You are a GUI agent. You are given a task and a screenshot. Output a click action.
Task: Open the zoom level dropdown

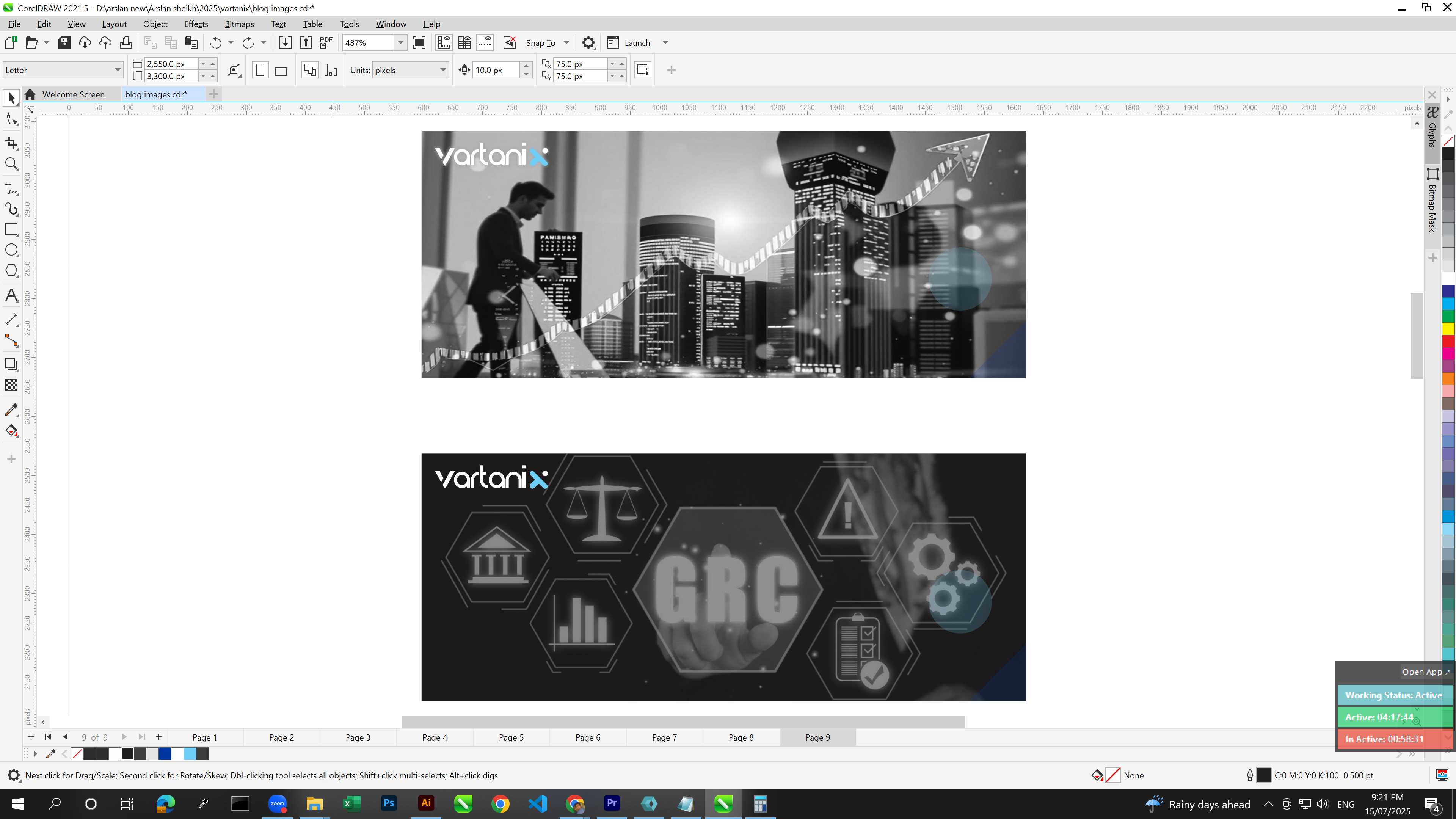[400, 42]
